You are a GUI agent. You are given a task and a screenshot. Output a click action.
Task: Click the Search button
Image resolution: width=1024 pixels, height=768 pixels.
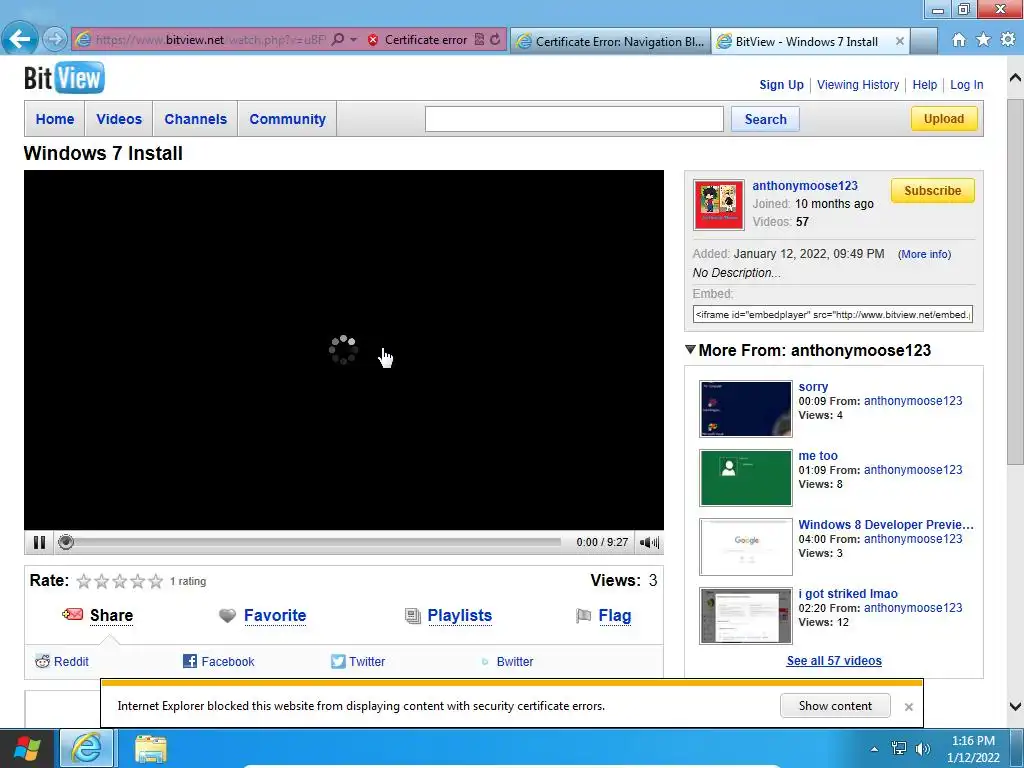pos(765,119)
